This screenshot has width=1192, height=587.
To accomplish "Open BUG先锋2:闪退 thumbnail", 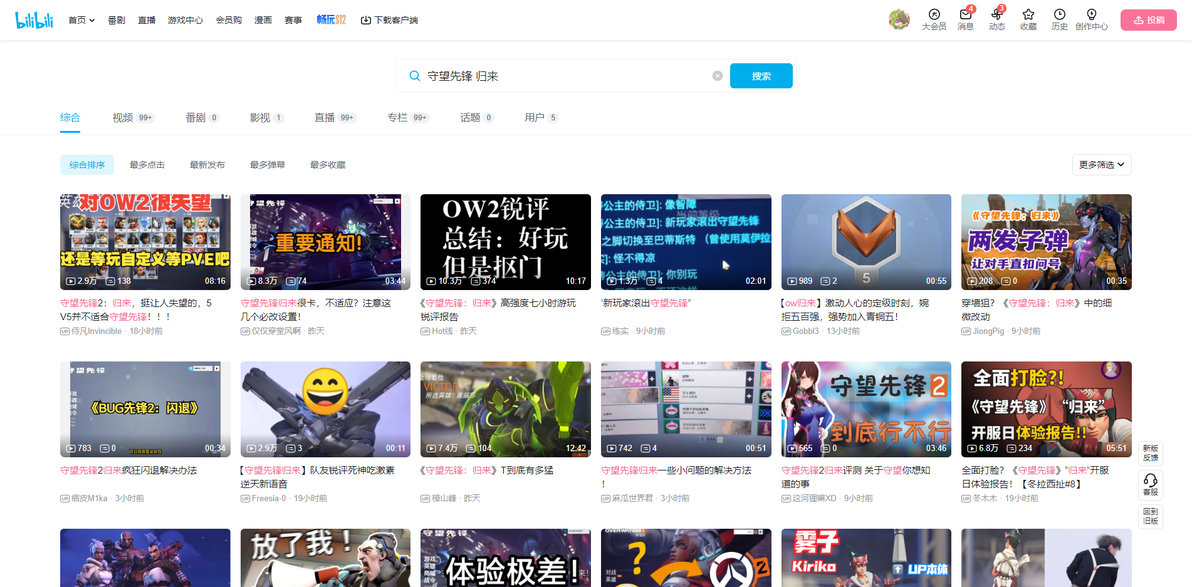I will (145, 409).
